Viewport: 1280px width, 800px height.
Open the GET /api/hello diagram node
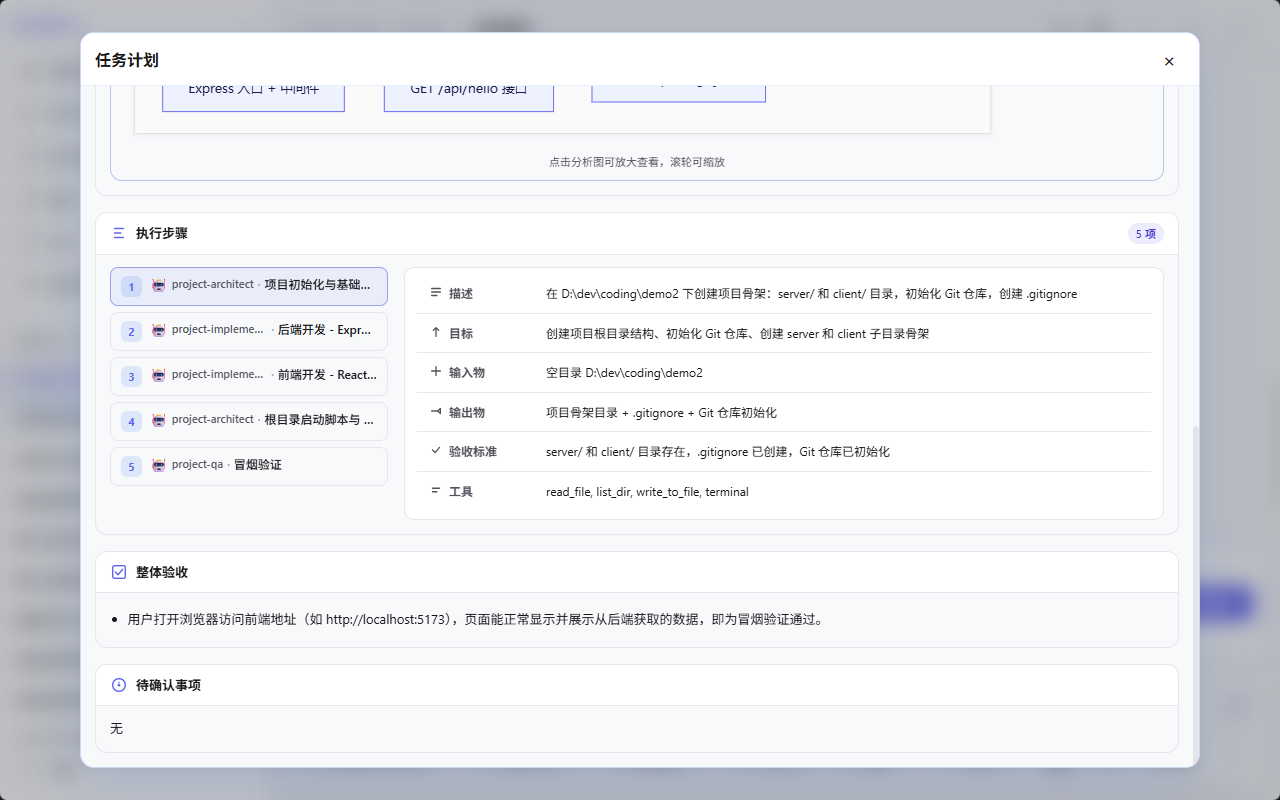(468, 98)
